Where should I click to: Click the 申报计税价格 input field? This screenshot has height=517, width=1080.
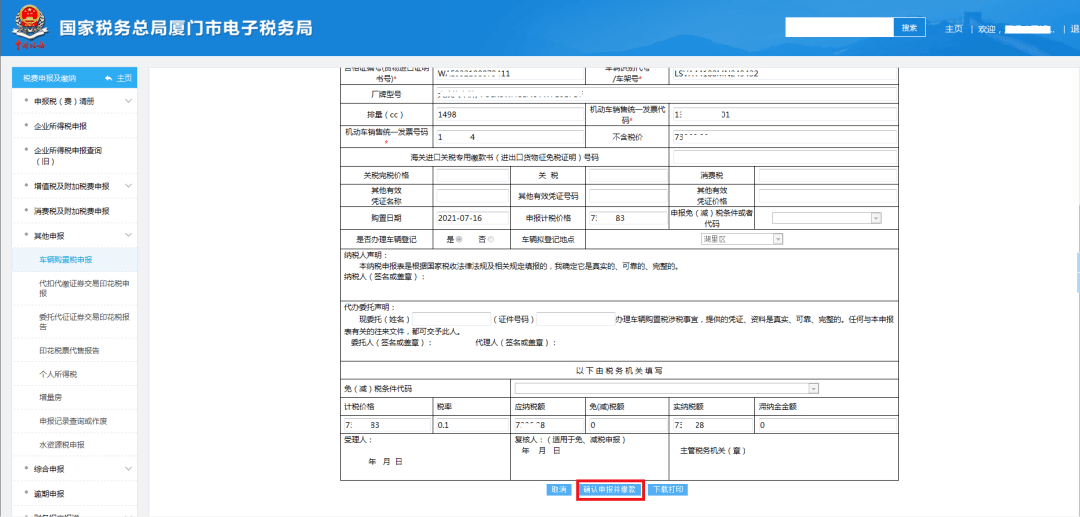click(628, 218)
